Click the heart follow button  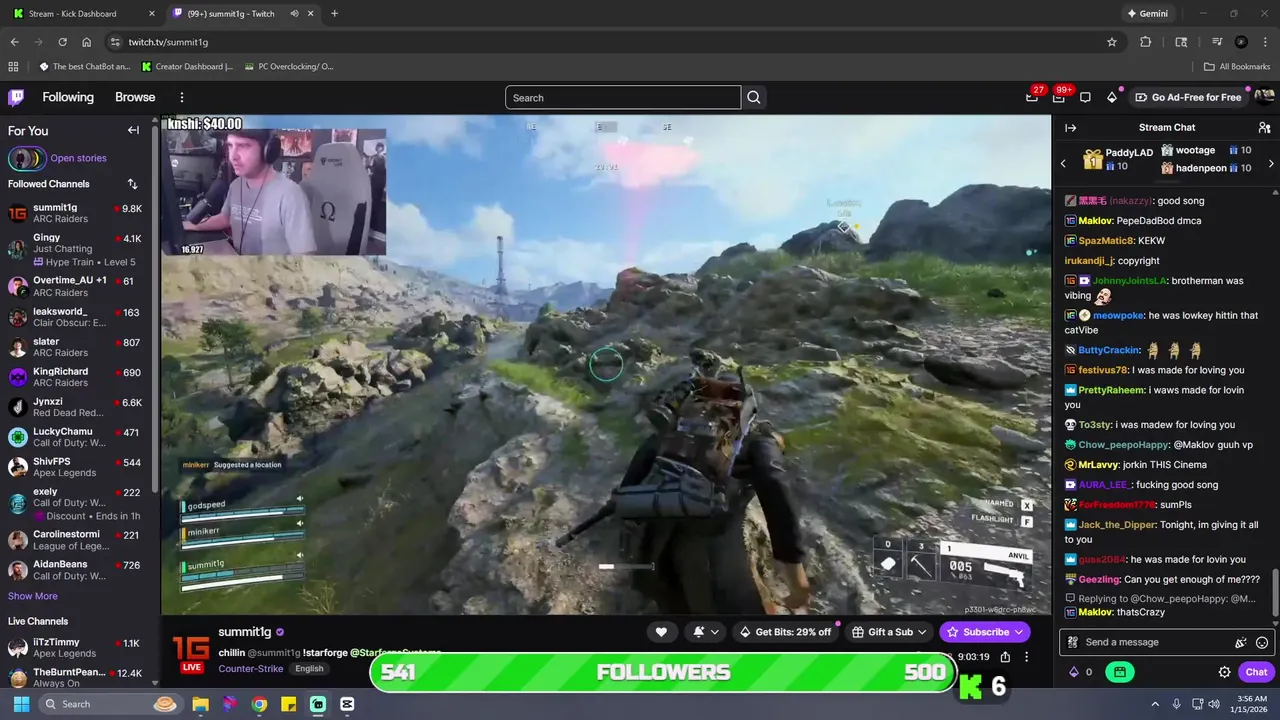tap(661, 631)
